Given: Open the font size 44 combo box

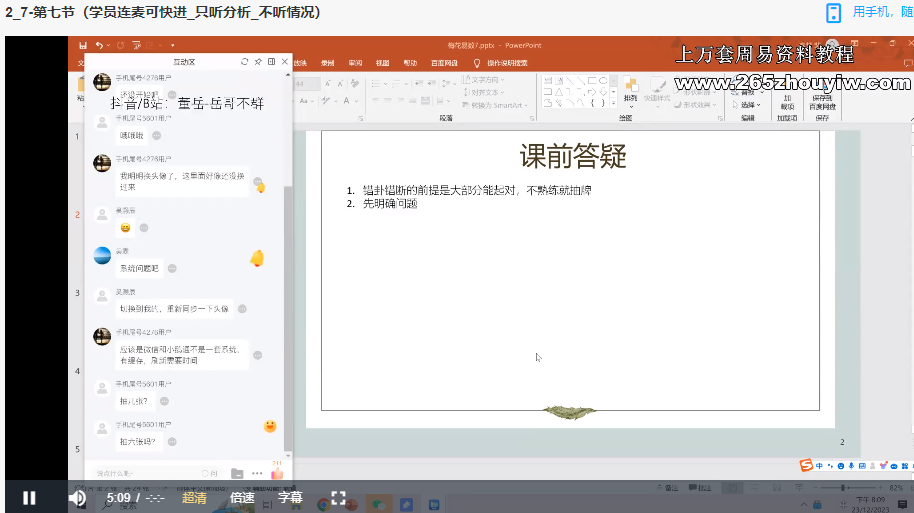Looking at the screenshot, I should (306, 84).
